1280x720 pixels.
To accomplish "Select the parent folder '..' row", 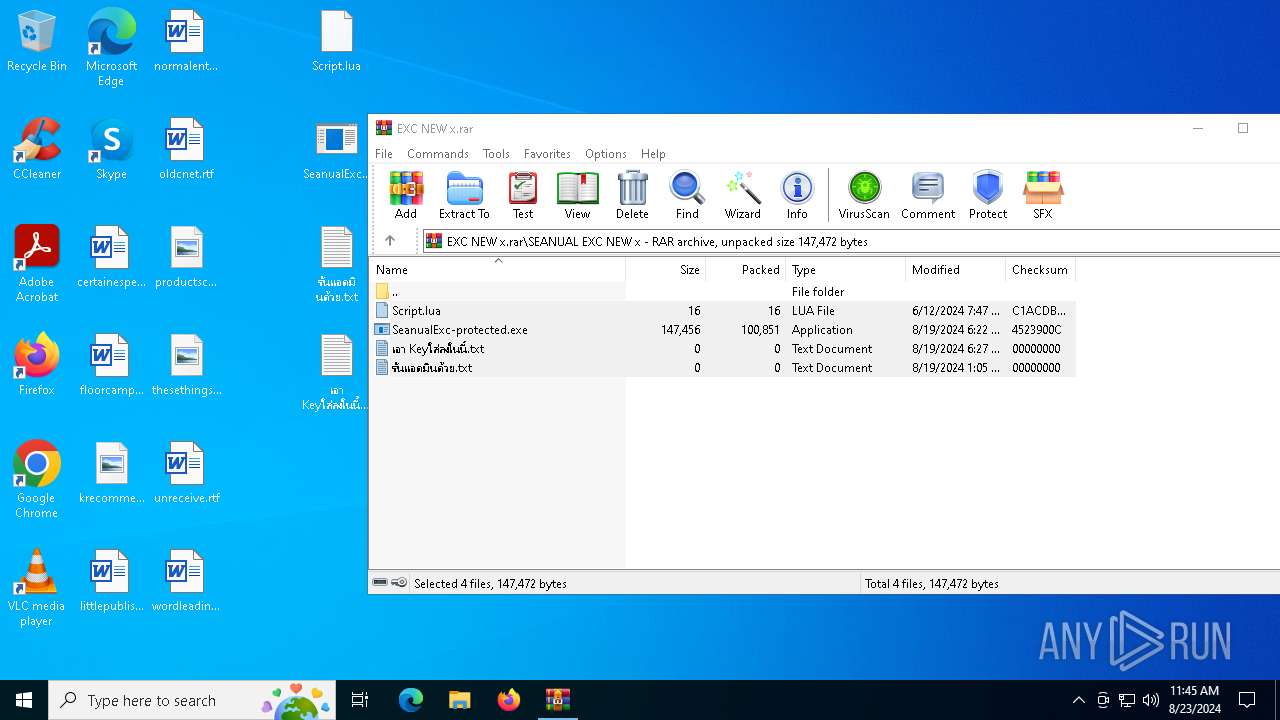I will [x=724, y=292].
